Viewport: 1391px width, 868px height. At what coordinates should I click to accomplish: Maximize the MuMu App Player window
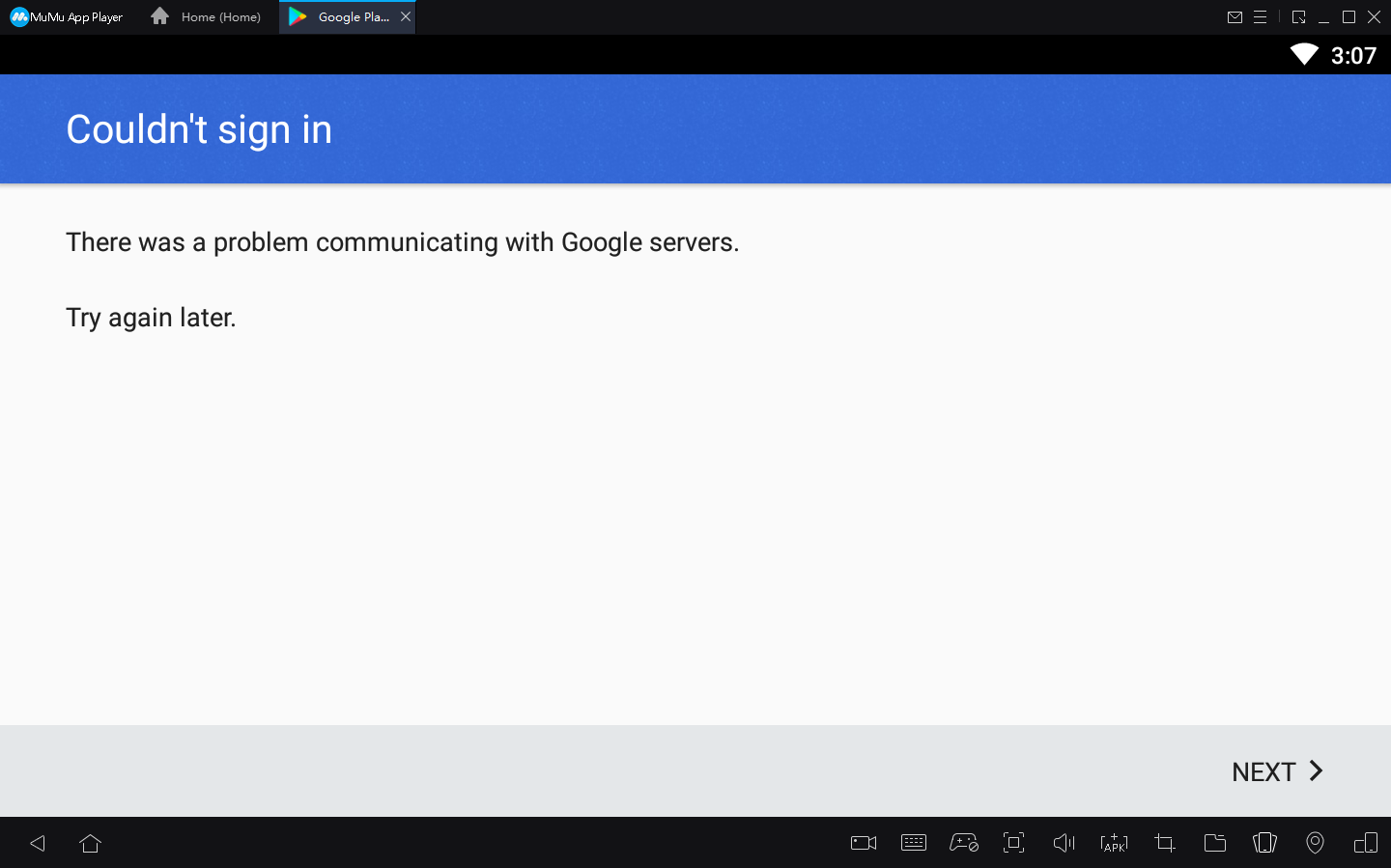tap(1348, 16)
